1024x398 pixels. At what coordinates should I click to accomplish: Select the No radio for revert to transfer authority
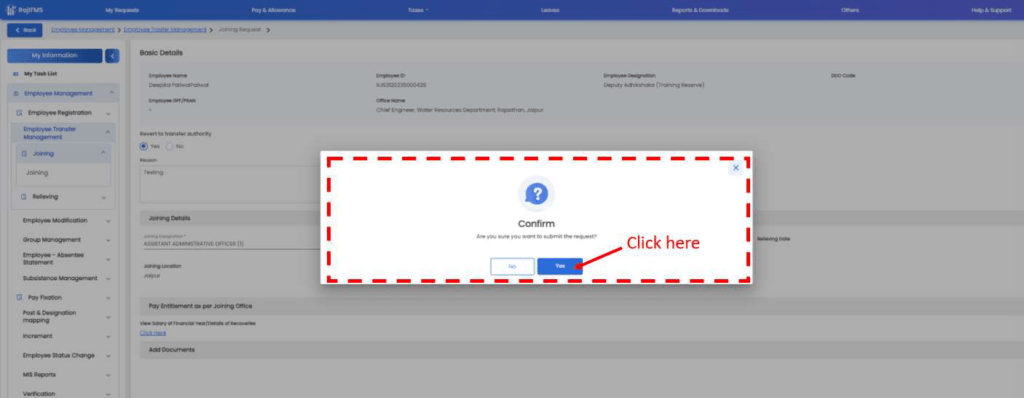point(170,146)
